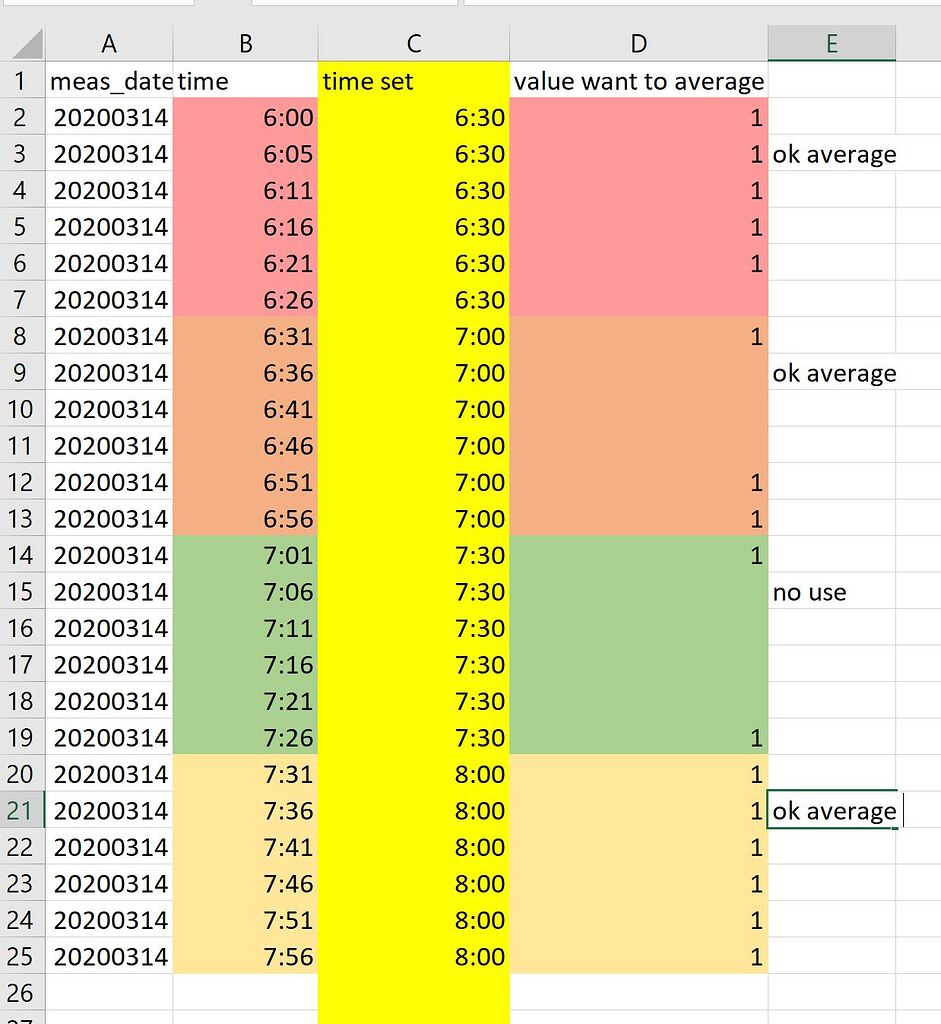
Task: Select the value 1 in cell D14
Action: click(639, 555)
